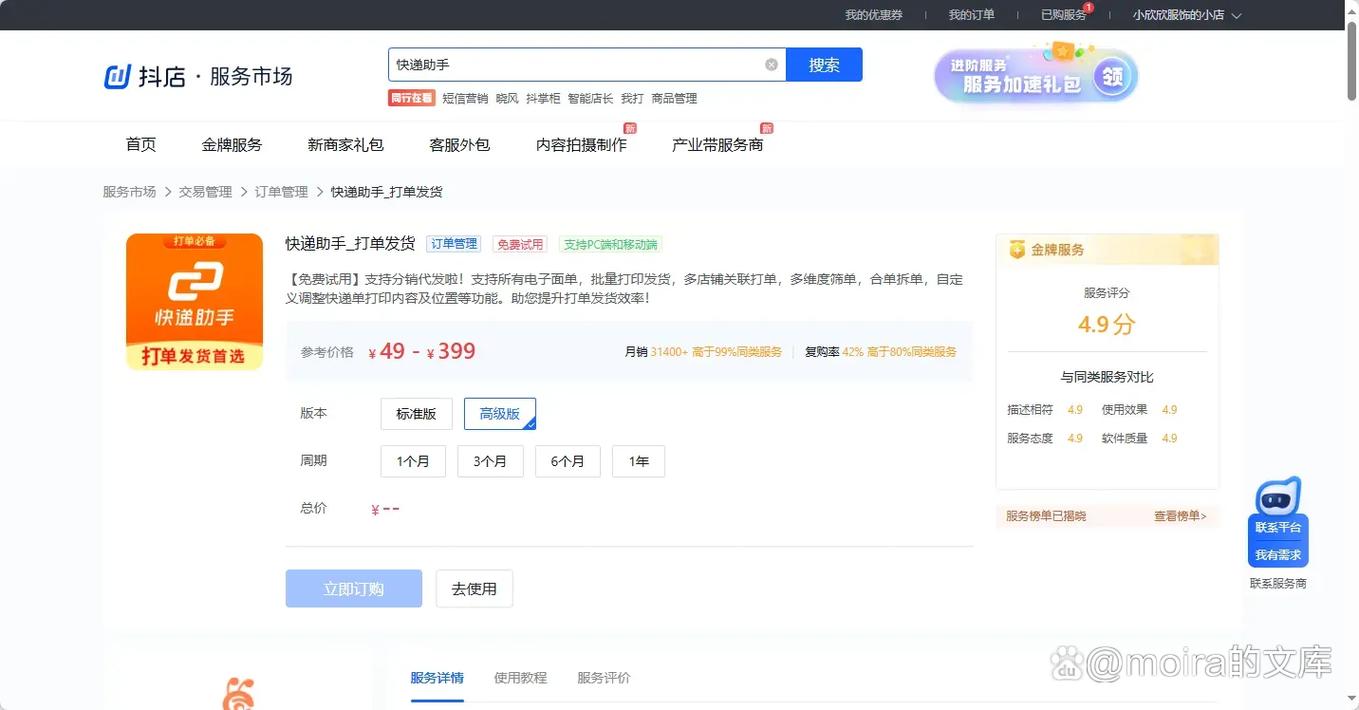Click the 同行在看 red tag
This screenshot has height=710, width=1359.
(412, 98)
